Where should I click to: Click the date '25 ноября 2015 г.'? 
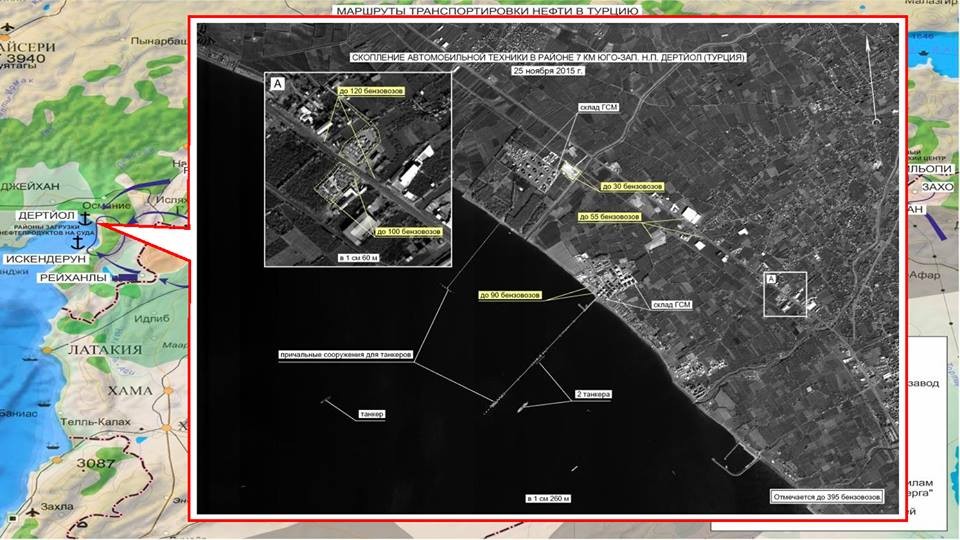547,72
